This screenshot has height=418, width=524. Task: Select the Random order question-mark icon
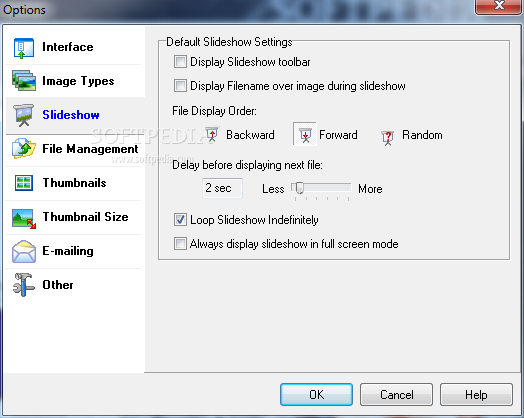click(x=388, y=138)
